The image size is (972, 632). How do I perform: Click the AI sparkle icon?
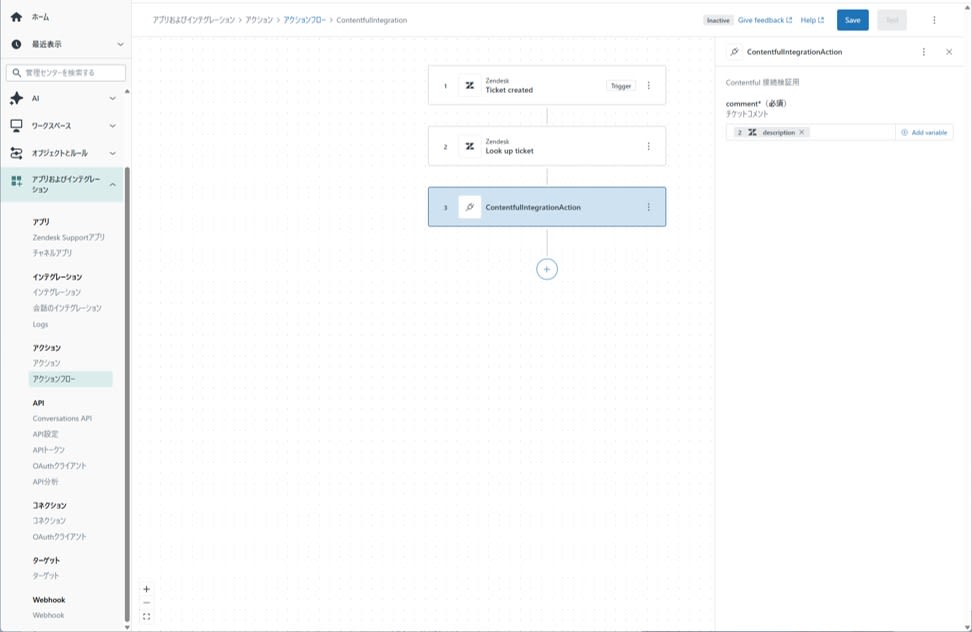coord(17,98)
